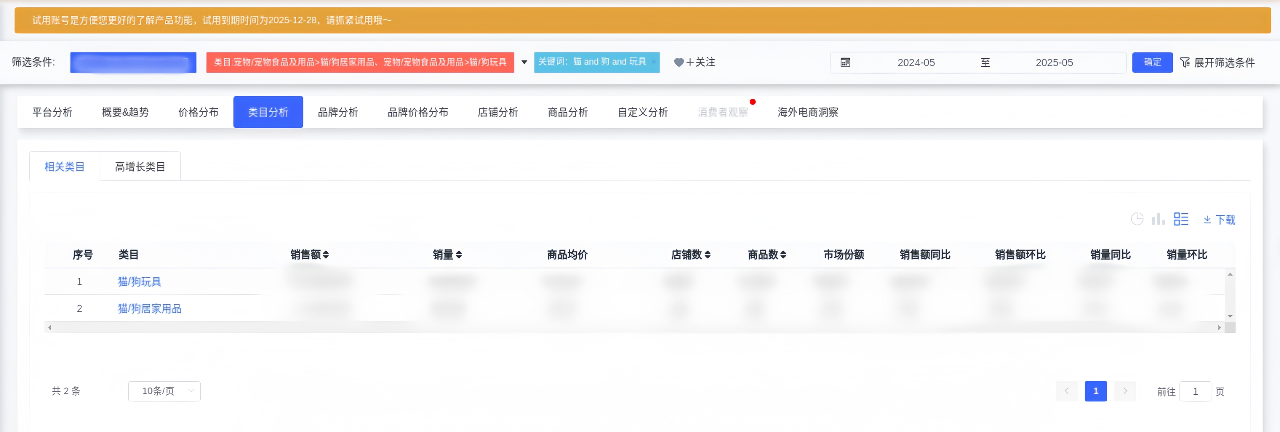Open the 概要&趋势 tab
The height and width of the screenshot is (432, 1280).
125,112
